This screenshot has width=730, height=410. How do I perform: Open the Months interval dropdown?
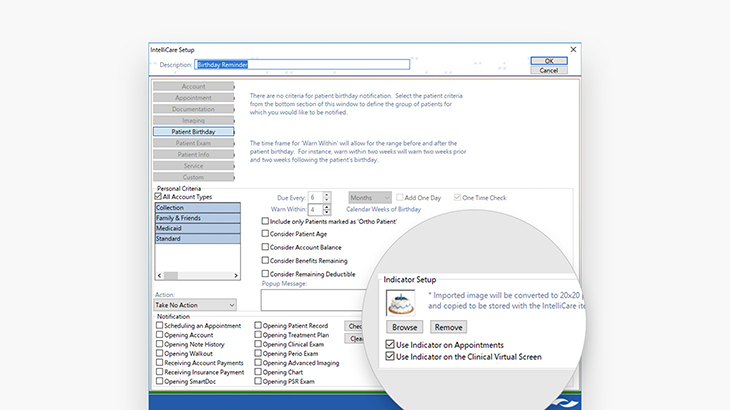pyautogui.click(x=370, y=198)
